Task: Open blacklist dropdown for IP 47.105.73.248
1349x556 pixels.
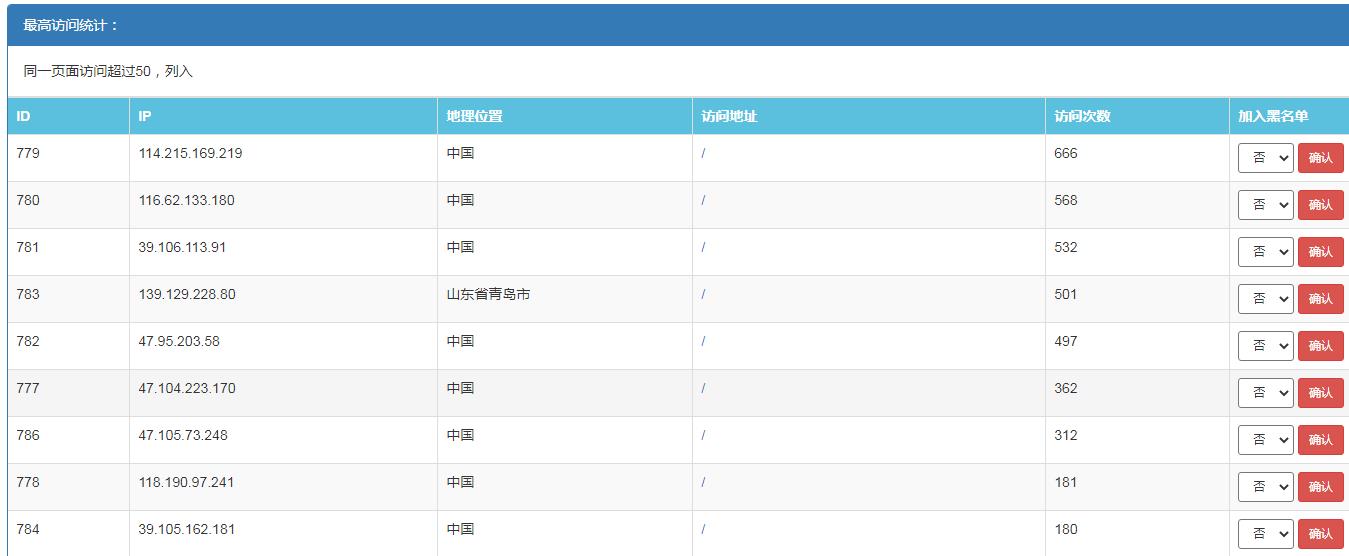Action: tap(1265, 440)
